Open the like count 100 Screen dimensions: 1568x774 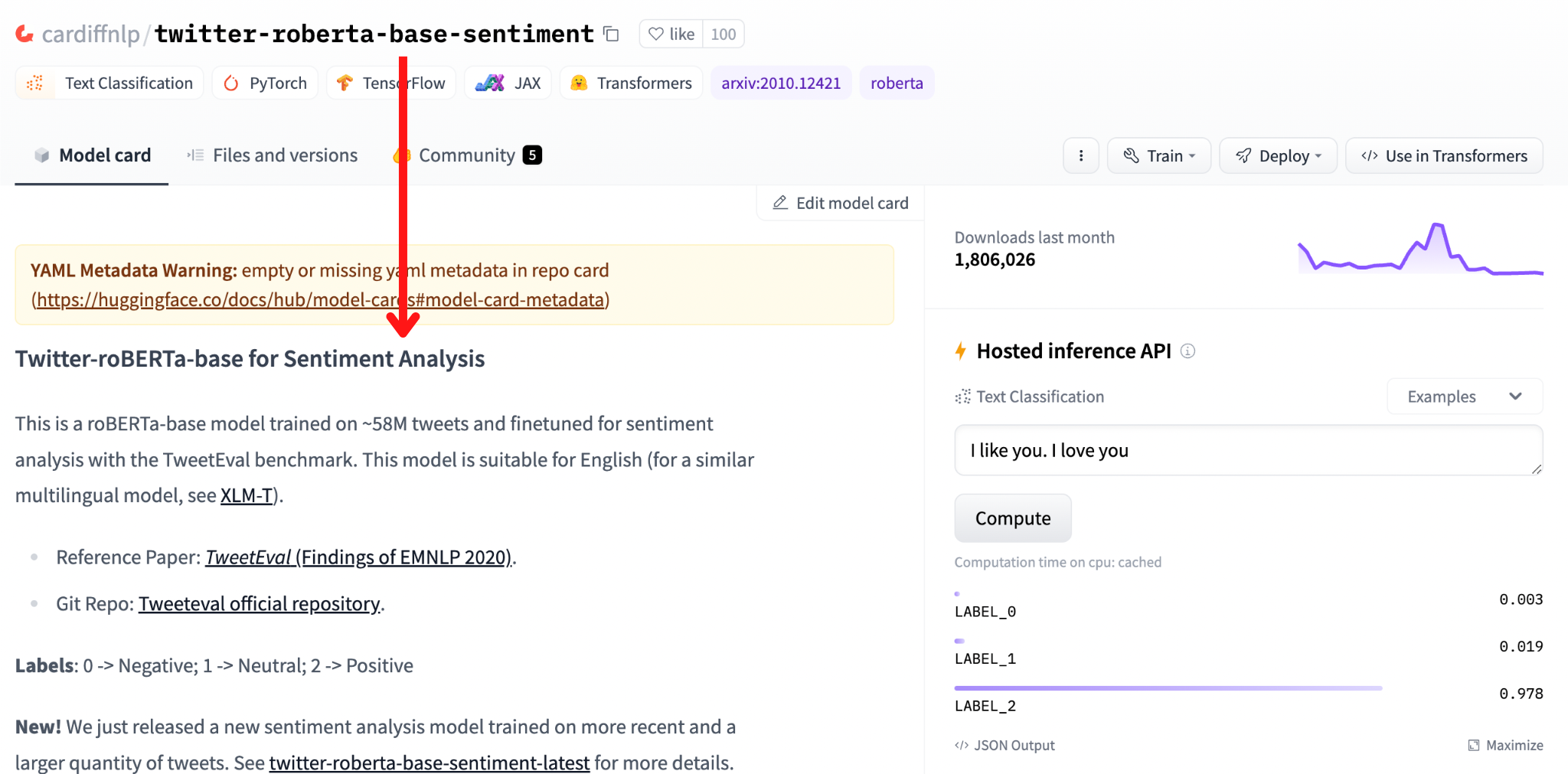723,34
